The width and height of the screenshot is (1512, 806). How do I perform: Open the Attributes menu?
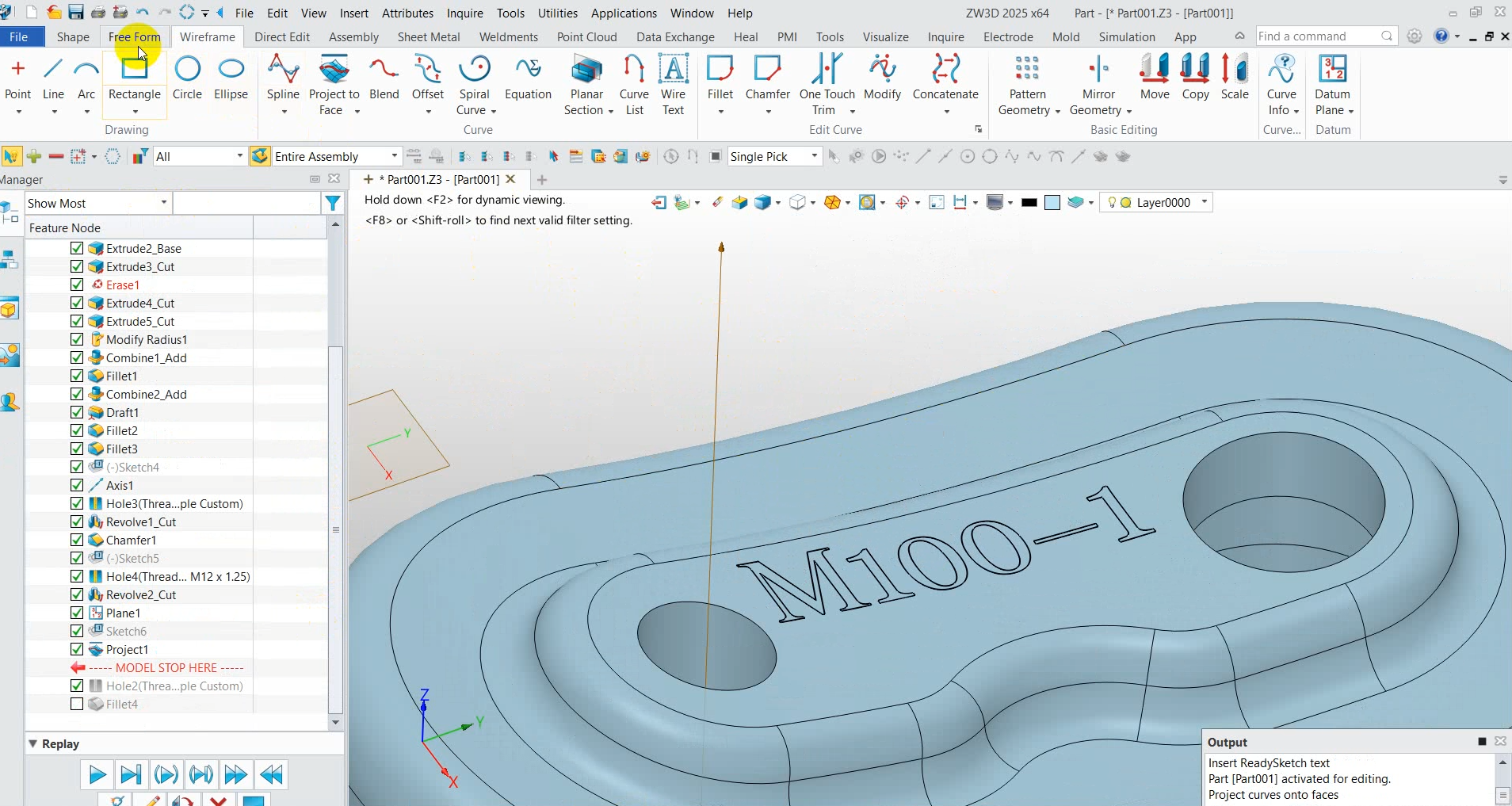click(407, 13)
